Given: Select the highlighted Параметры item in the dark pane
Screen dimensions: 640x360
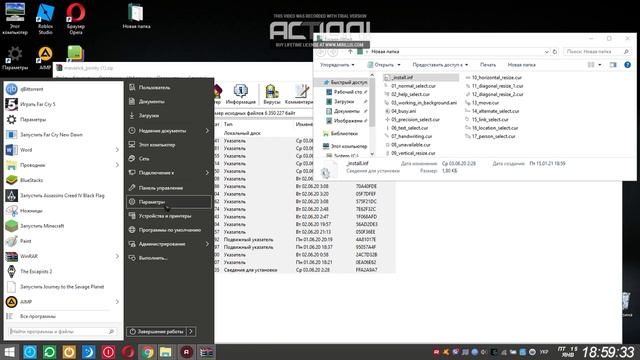Looking at the screenshot, I should [169, 202].
